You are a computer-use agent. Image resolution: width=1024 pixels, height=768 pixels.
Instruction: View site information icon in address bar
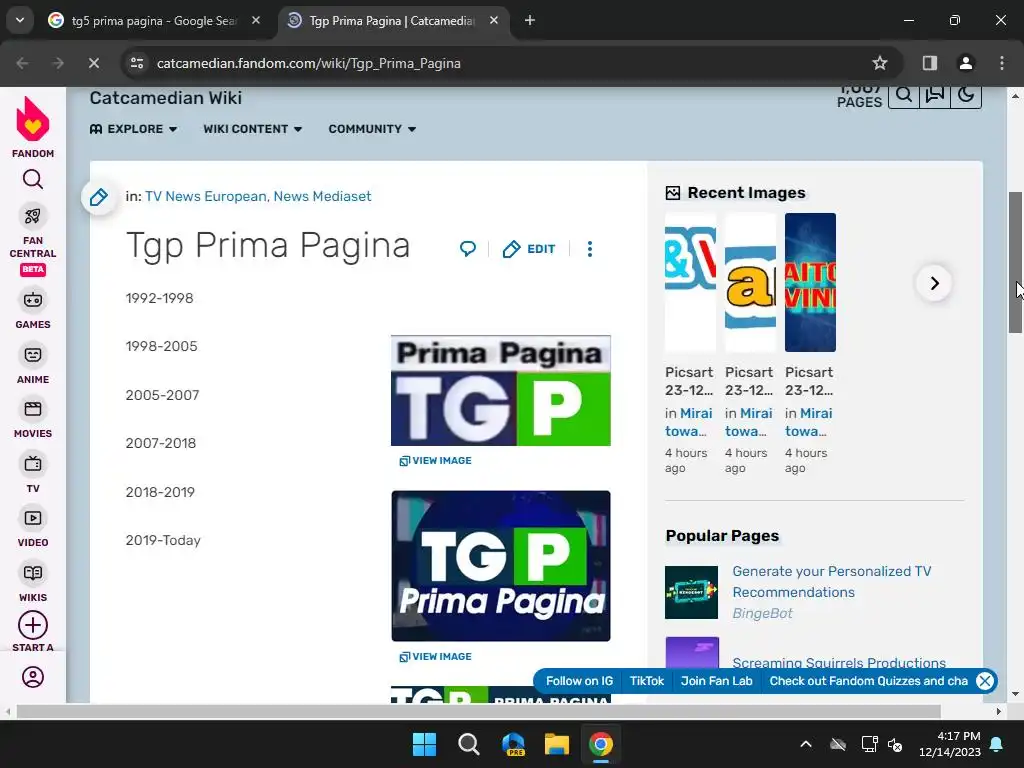137,63
